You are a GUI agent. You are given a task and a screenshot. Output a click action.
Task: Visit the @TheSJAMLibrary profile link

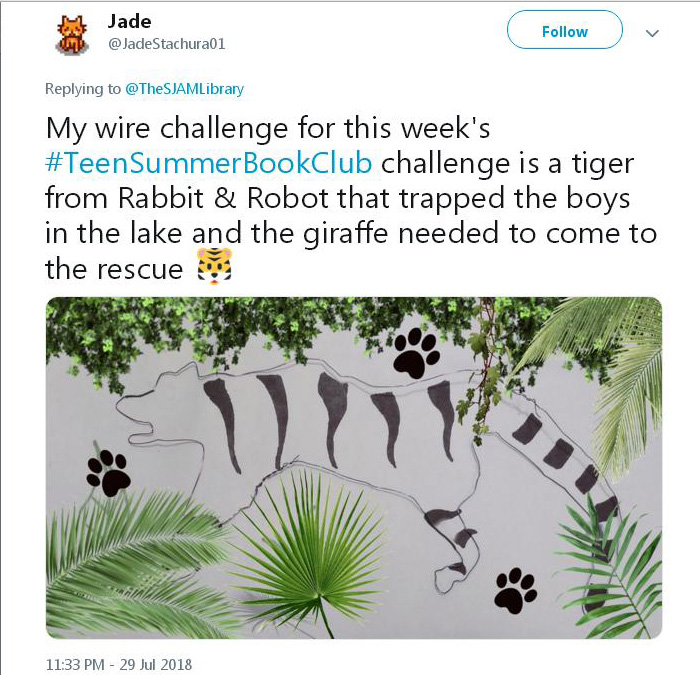click(x=184, y=89)
